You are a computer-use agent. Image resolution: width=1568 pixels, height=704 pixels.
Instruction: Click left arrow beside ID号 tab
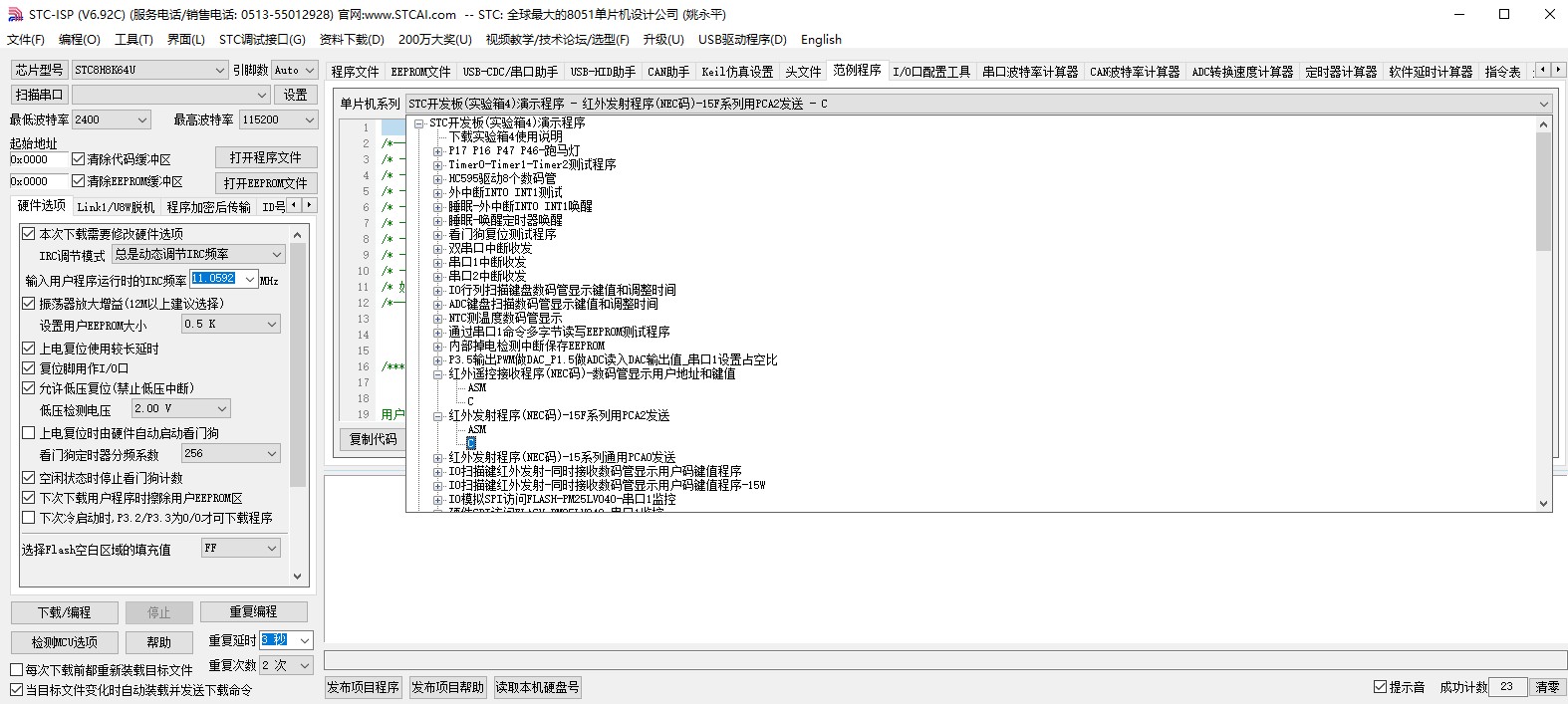[x=294, y=205]
